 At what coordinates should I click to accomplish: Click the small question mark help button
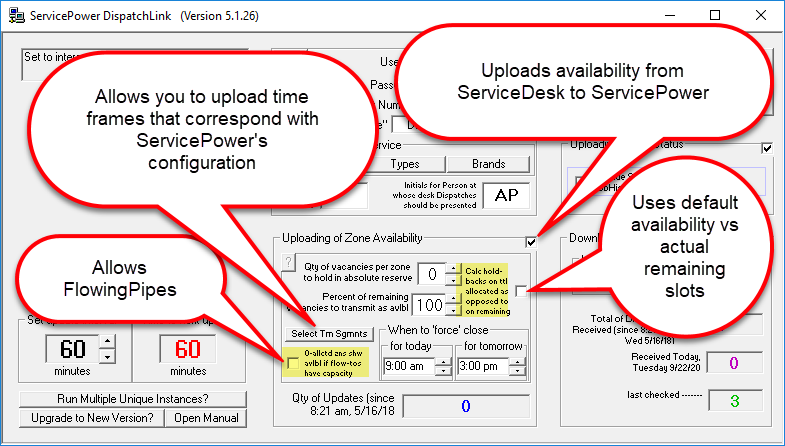click(288, 261)
